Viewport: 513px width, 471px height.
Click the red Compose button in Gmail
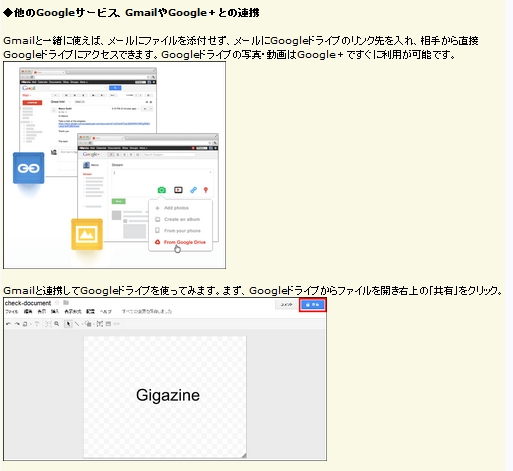tap(32, 102)
